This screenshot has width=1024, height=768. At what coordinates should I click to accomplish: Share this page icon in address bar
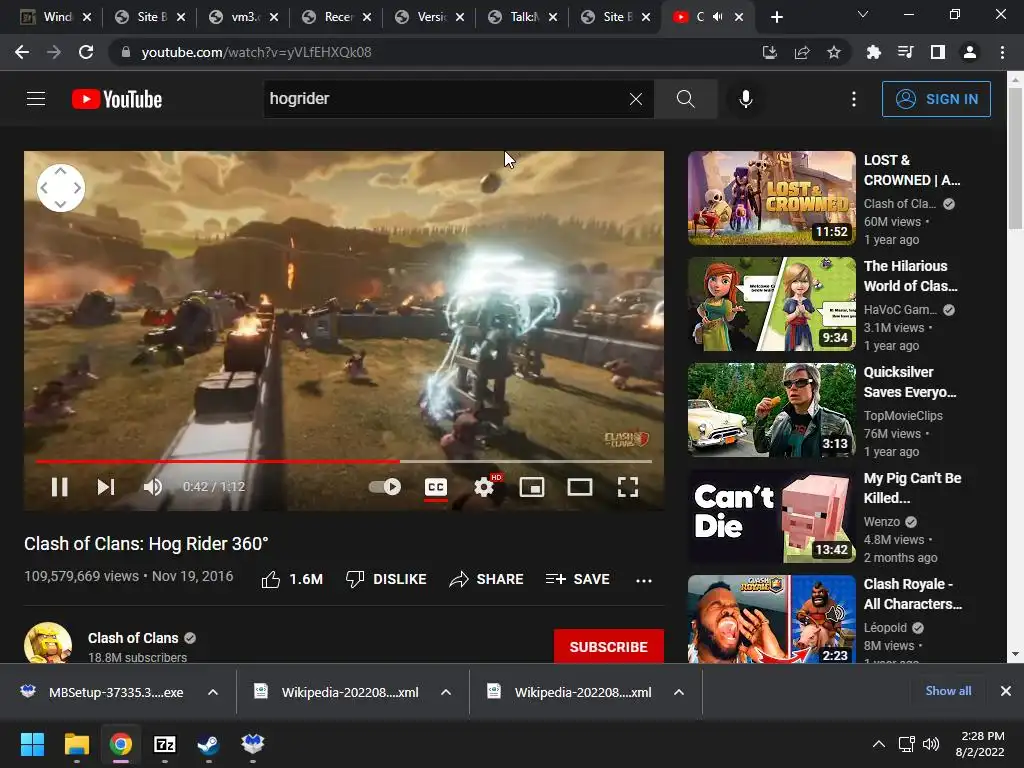click(802, 52)
